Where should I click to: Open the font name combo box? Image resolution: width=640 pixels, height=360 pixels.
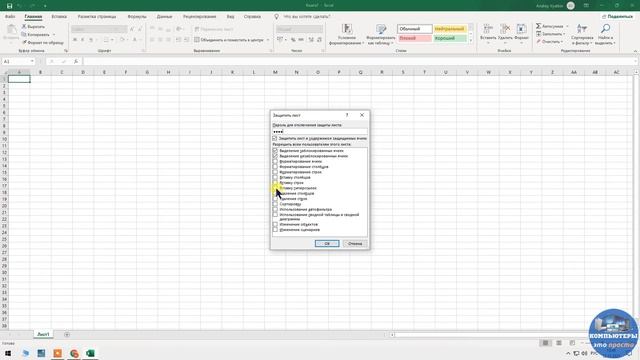[x=99, y=29]
